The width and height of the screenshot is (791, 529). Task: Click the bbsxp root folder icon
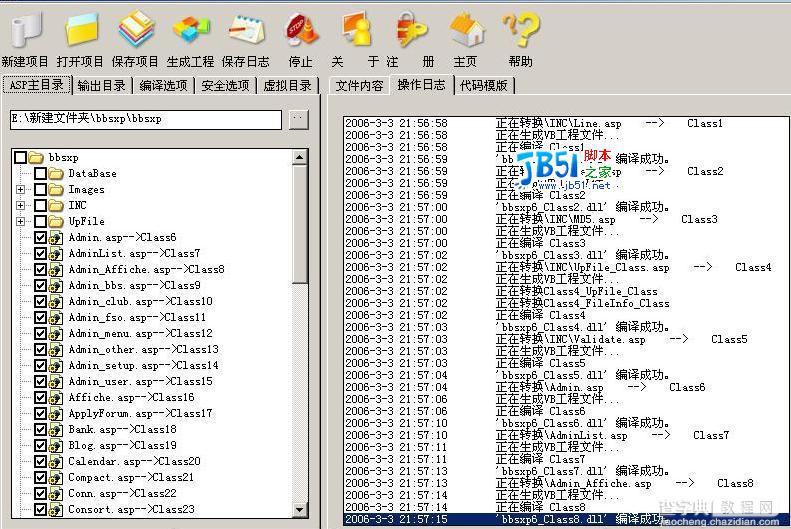pos(36,157)
